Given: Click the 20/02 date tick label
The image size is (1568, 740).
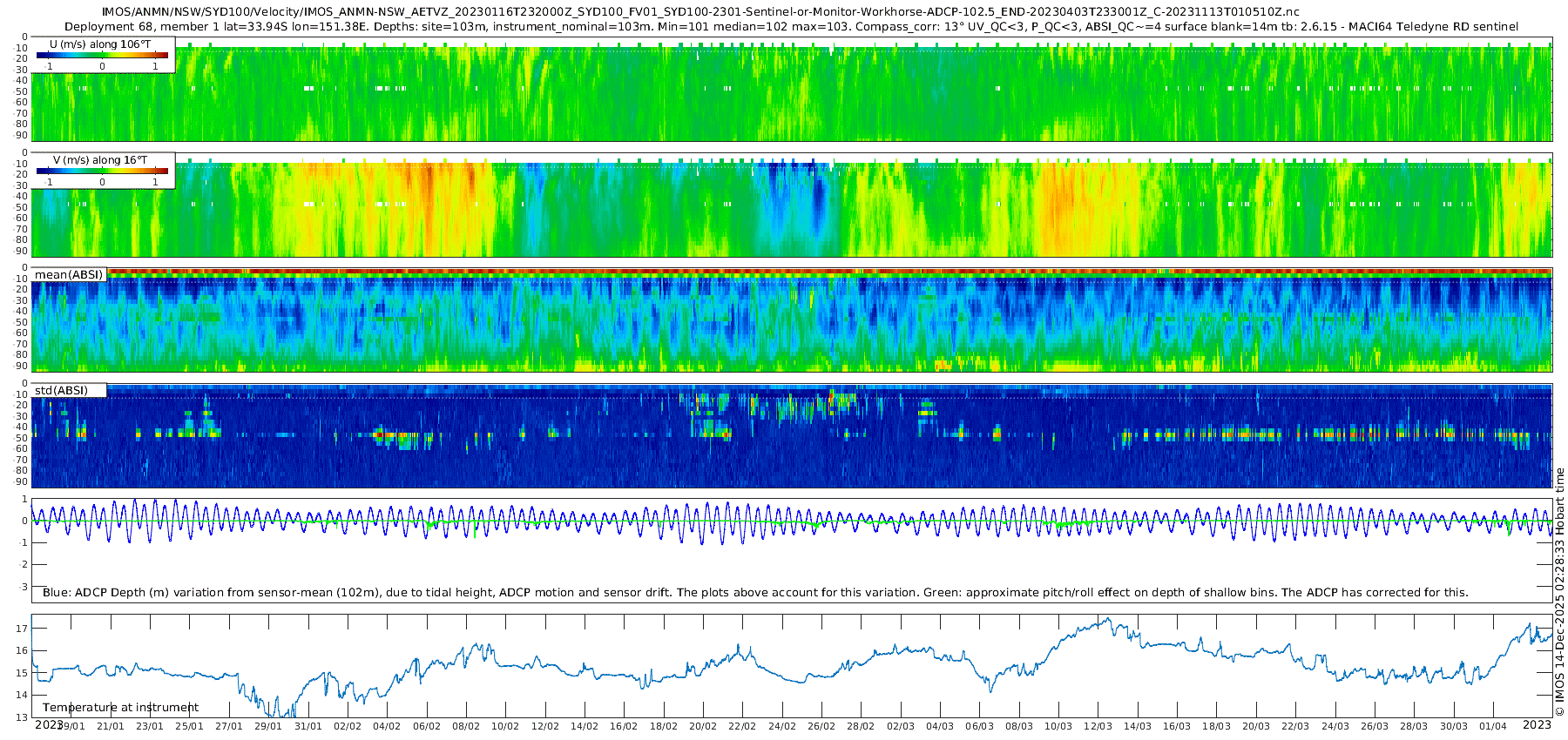Looking at the screenshot, I should [x=702, y=726].
